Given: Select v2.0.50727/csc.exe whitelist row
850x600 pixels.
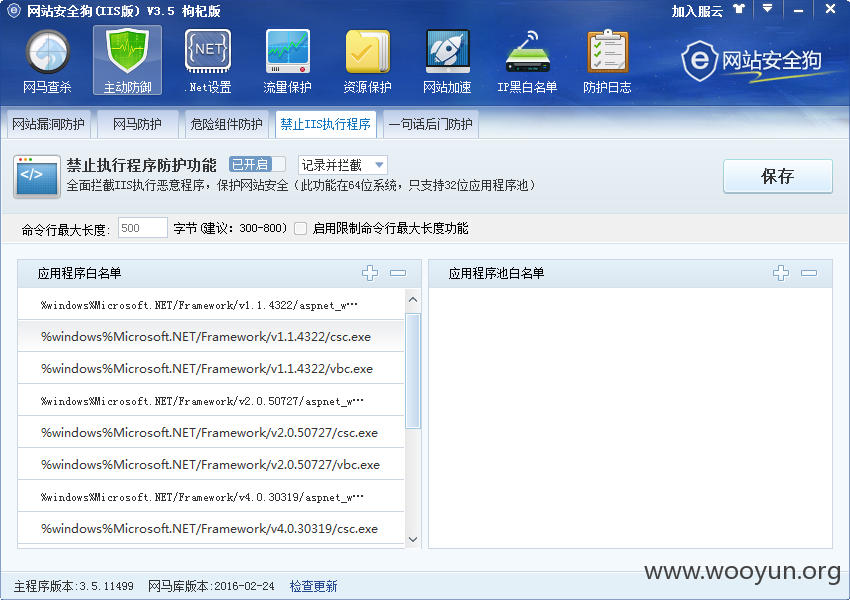Looking at the screenshot, I should (211, 433).
